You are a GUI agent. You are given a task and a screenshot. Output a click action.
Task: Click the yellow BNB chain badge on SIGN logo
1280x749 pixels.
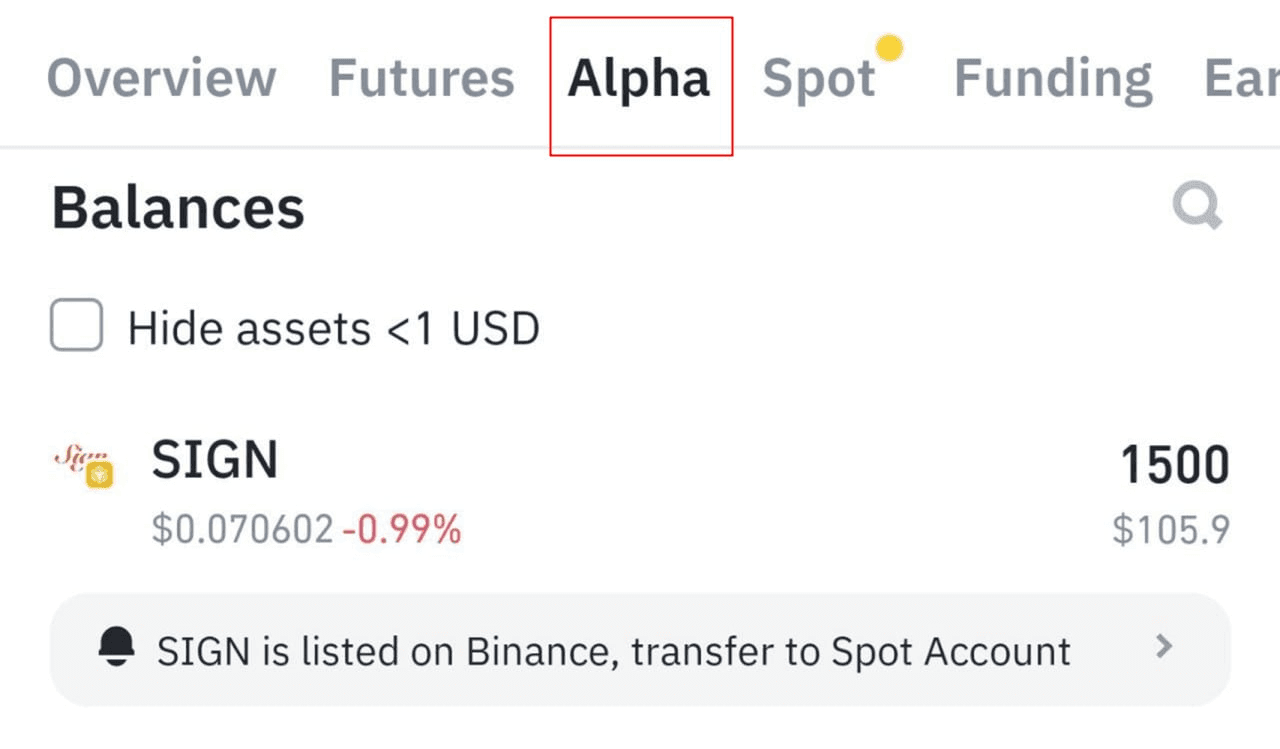point(99,476)
